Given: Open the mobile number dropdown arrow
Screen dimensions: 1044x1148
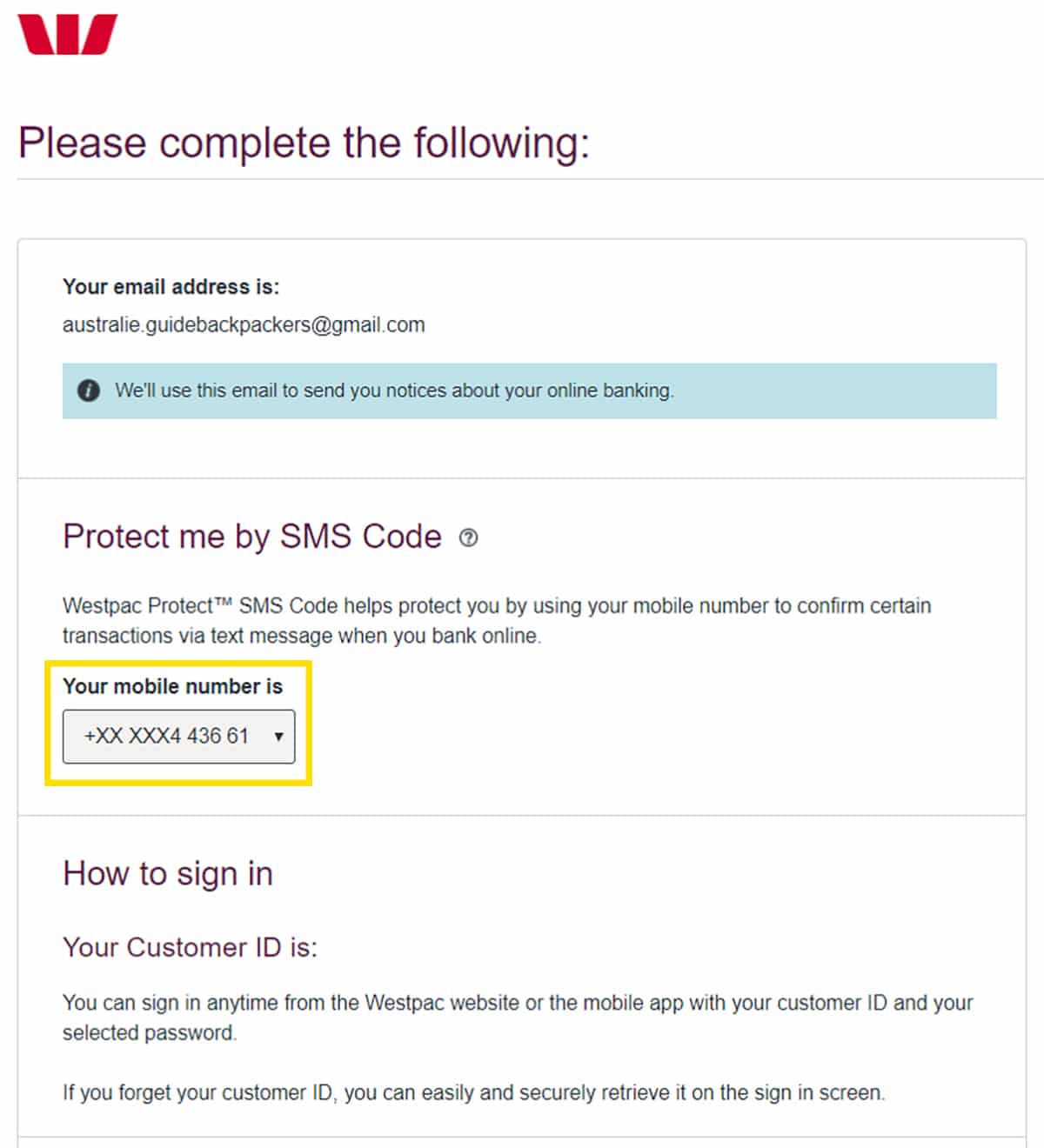Looking at the screenshot, I should [x=278, y=737].
